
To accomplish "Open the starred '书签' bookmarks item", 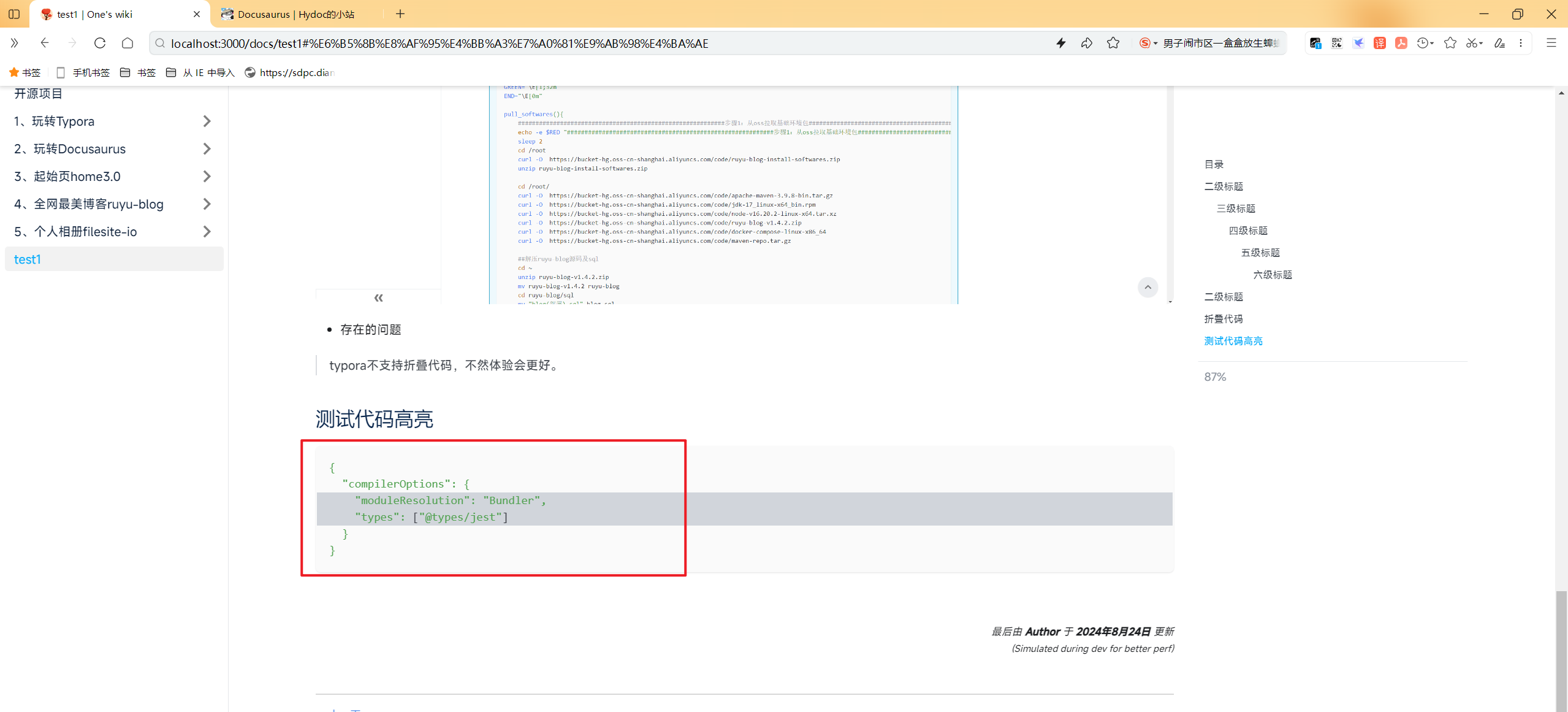I will (x=25, y=72).
